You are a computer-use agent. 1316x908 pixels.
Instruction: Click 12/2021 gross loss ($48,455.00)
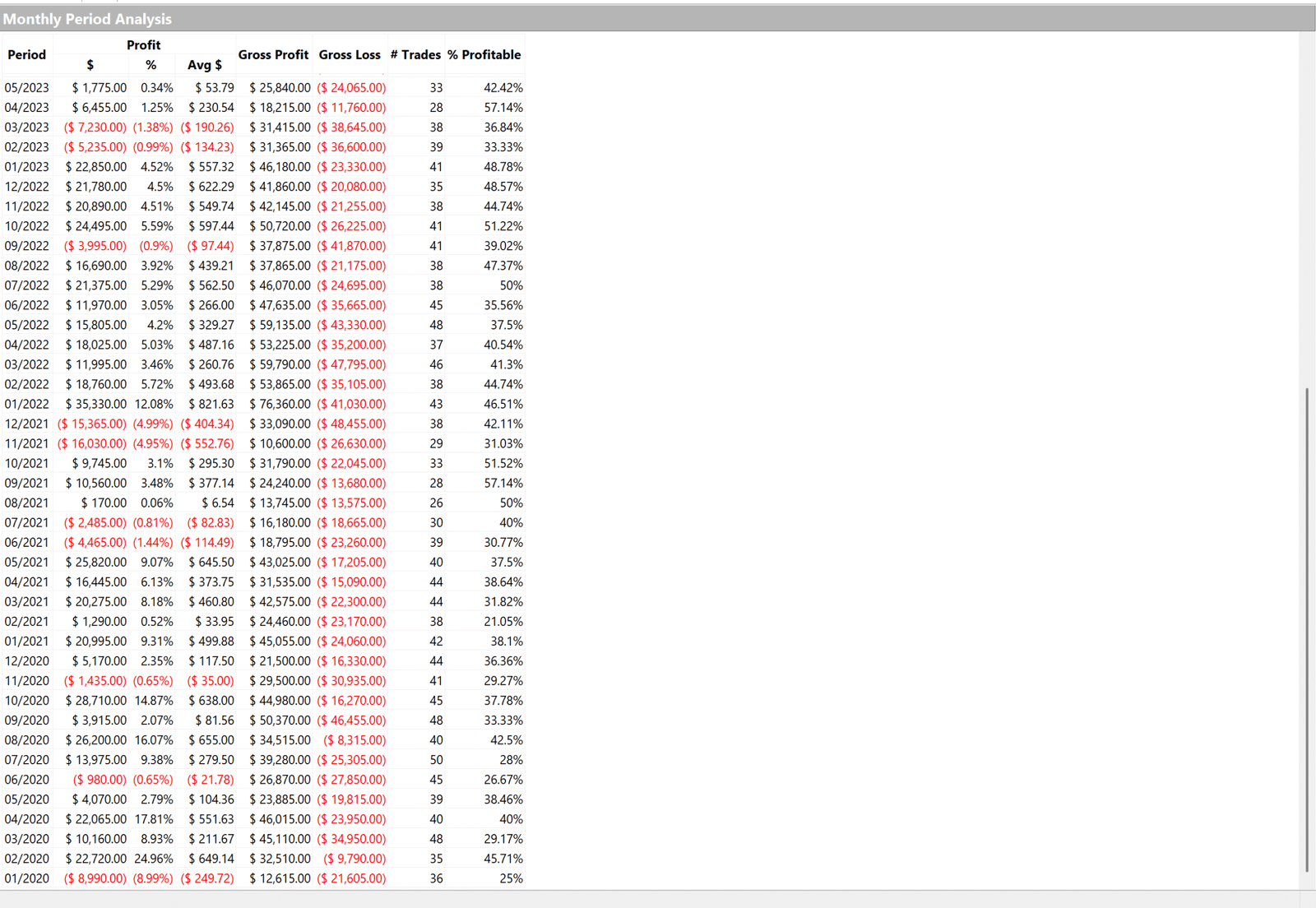(x=351, y=424)
